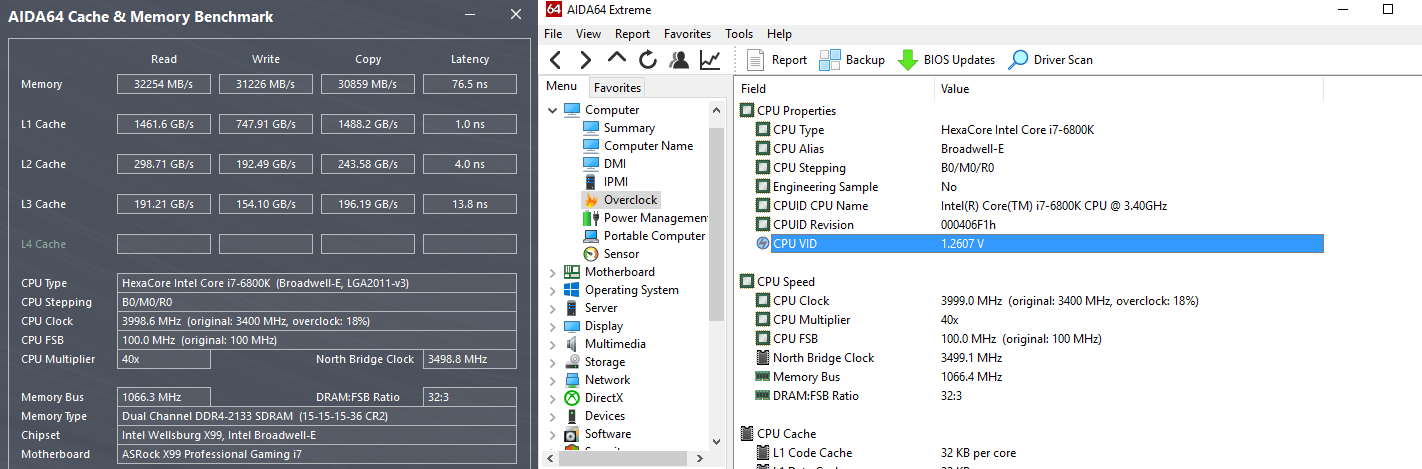The width and height of the screenshot is (1422, 469).
Task: Close the Cache & Memory Benchmark window
Action: click(x=515, y=15)
